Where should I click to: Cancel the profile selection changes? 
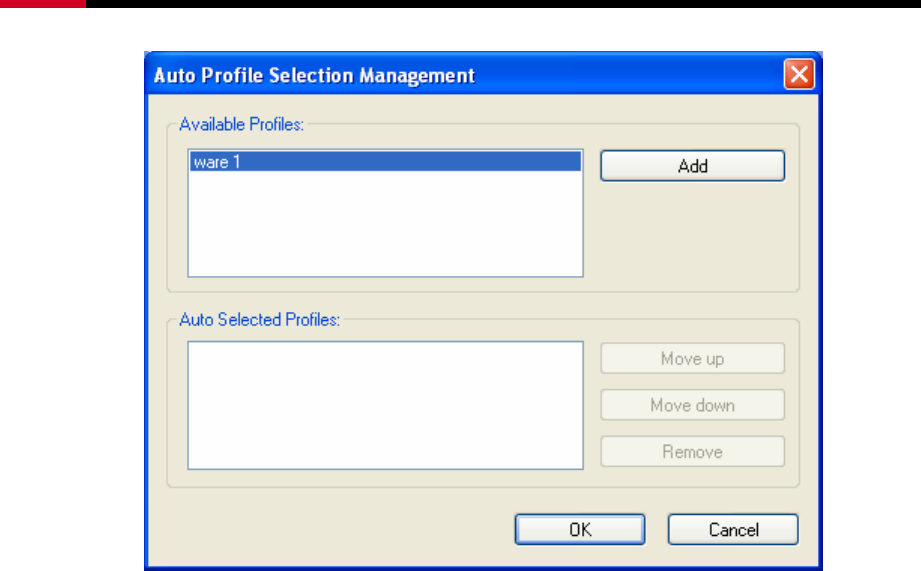[733, 529]
